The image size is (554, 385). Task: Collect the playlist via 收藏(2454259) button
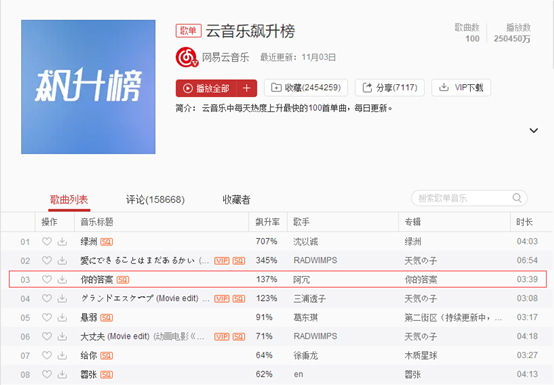click(306, 88)
